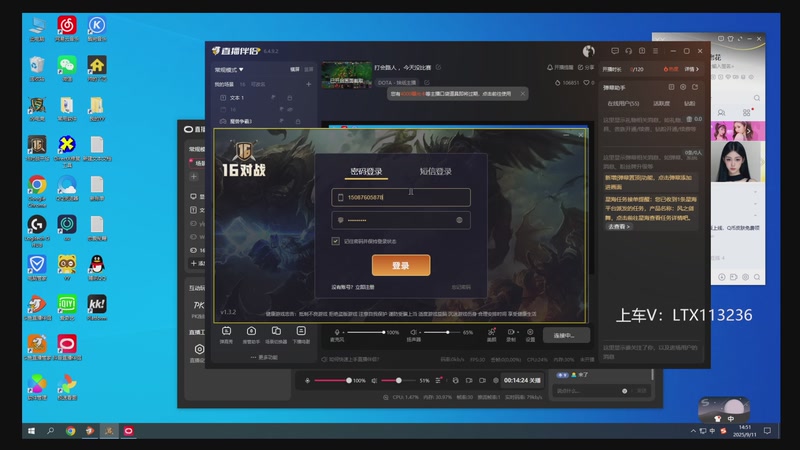This screenshot has width=800, height=450.
Task: Edit the stream title pencil icon
Action: click(x=438, y=67)
